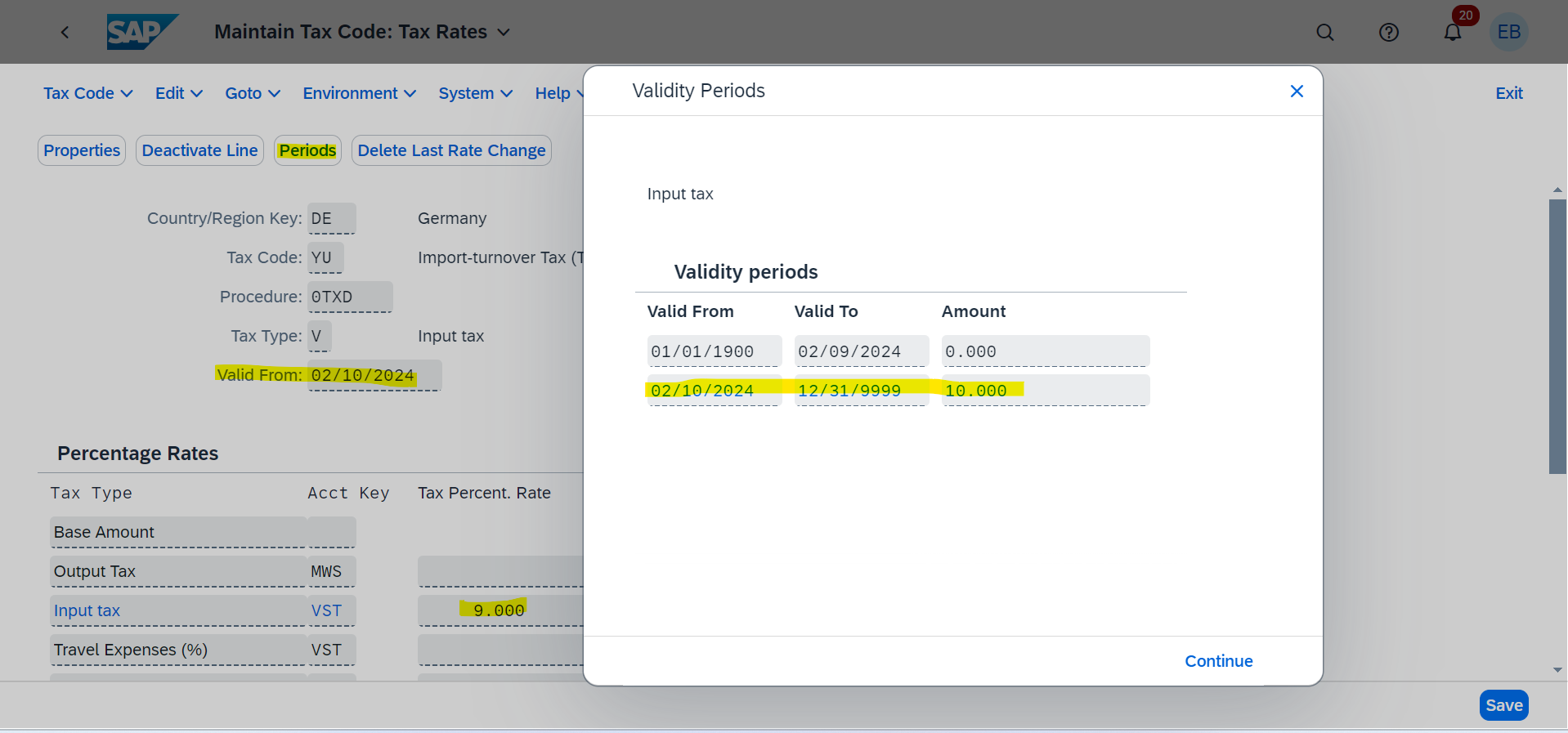Viewport: 1568px width, 733px height.
Task: Open the Tax Code menu
Action: (88, 93)
